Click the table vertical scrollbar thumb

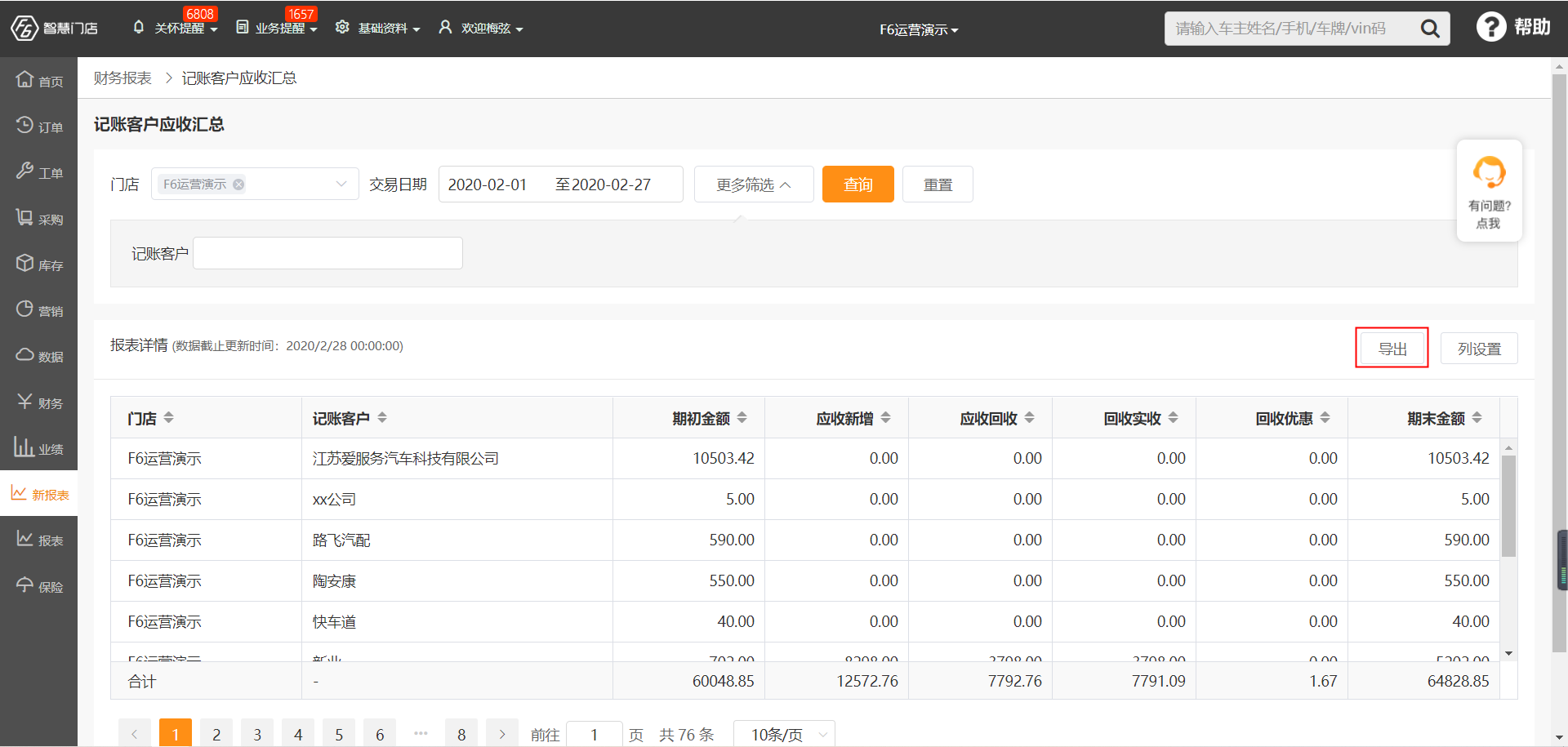pos(1508,506)
